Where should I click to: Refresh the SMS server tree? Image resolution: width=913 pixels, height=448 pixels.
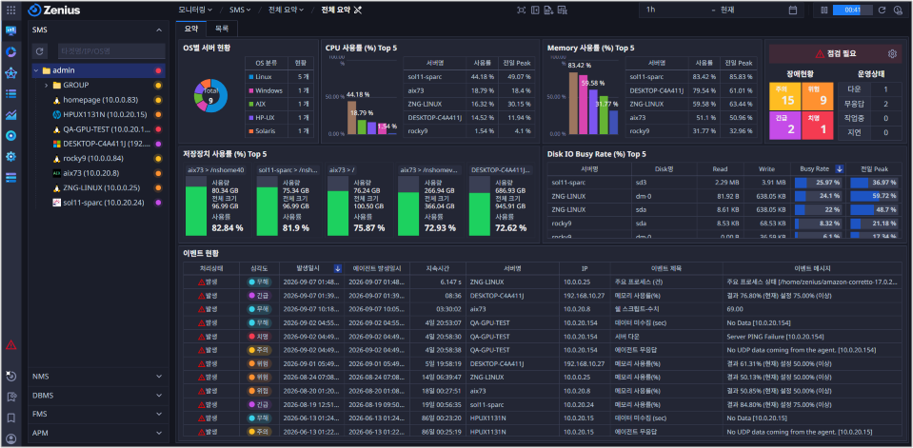click(40, 51)
